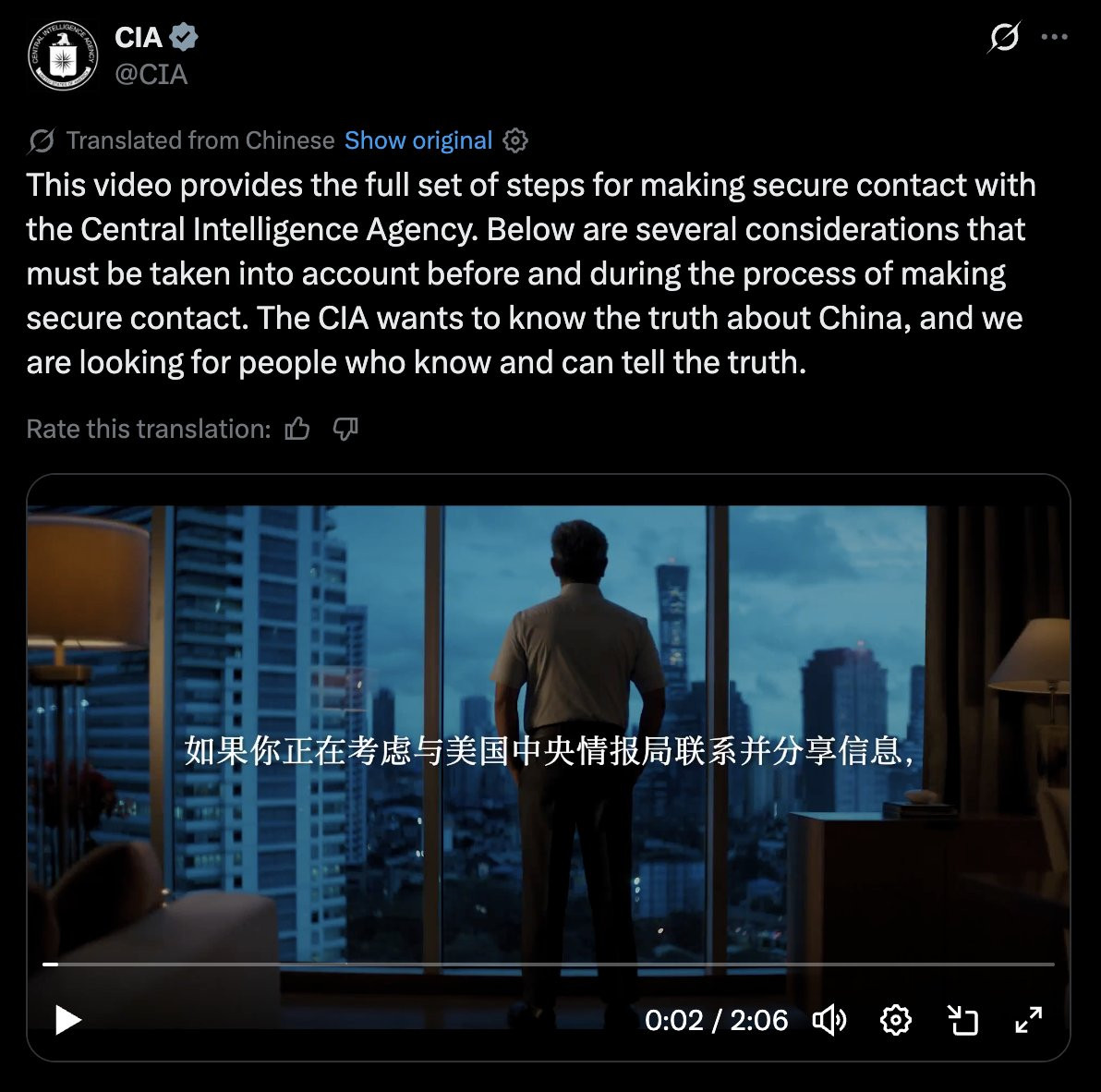Click Show original translation link
The width and height of the screenshot is (1101, 1092).
418,140
